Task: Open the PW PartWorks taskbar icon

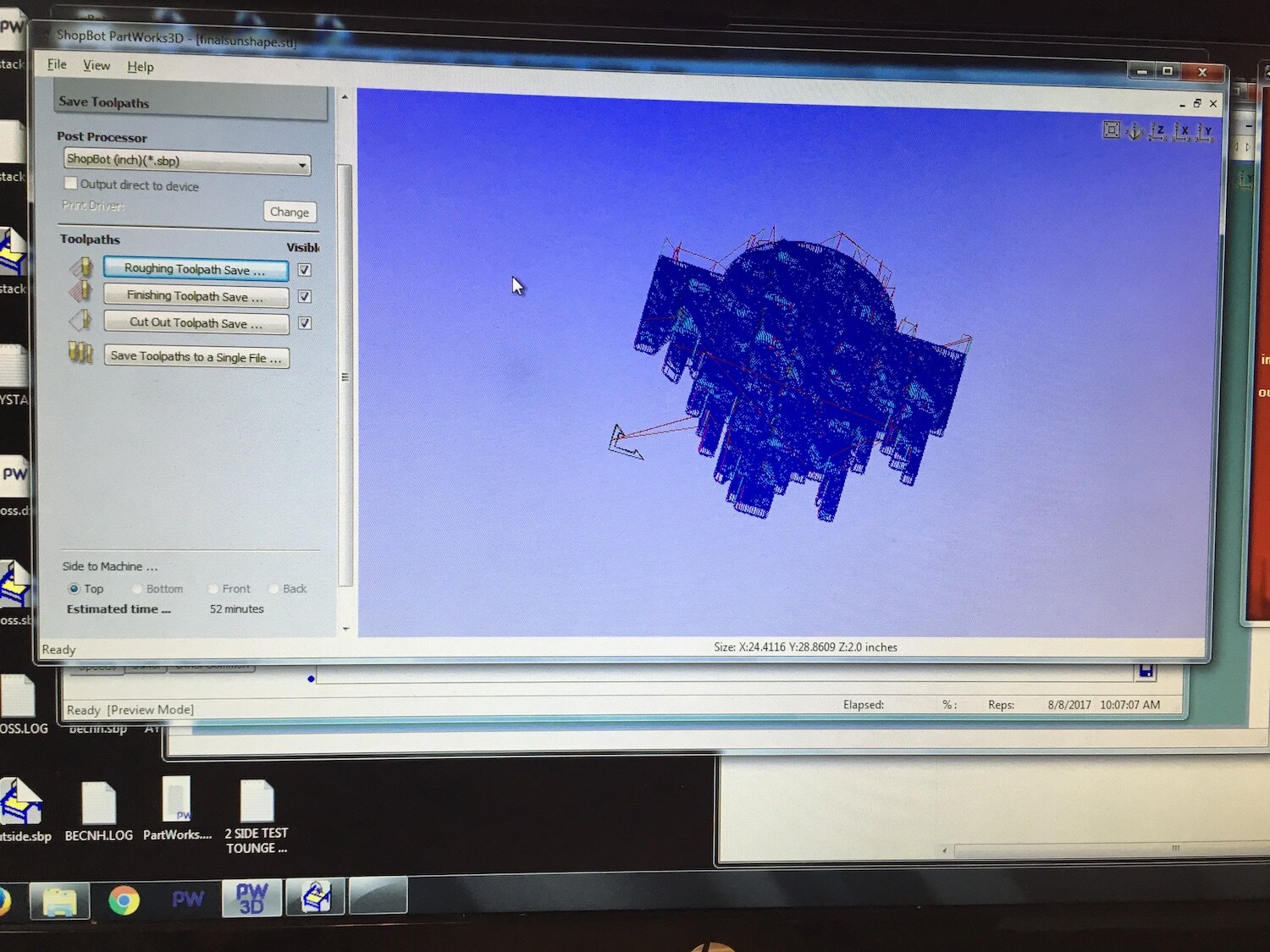Action: tap(188, 899)
